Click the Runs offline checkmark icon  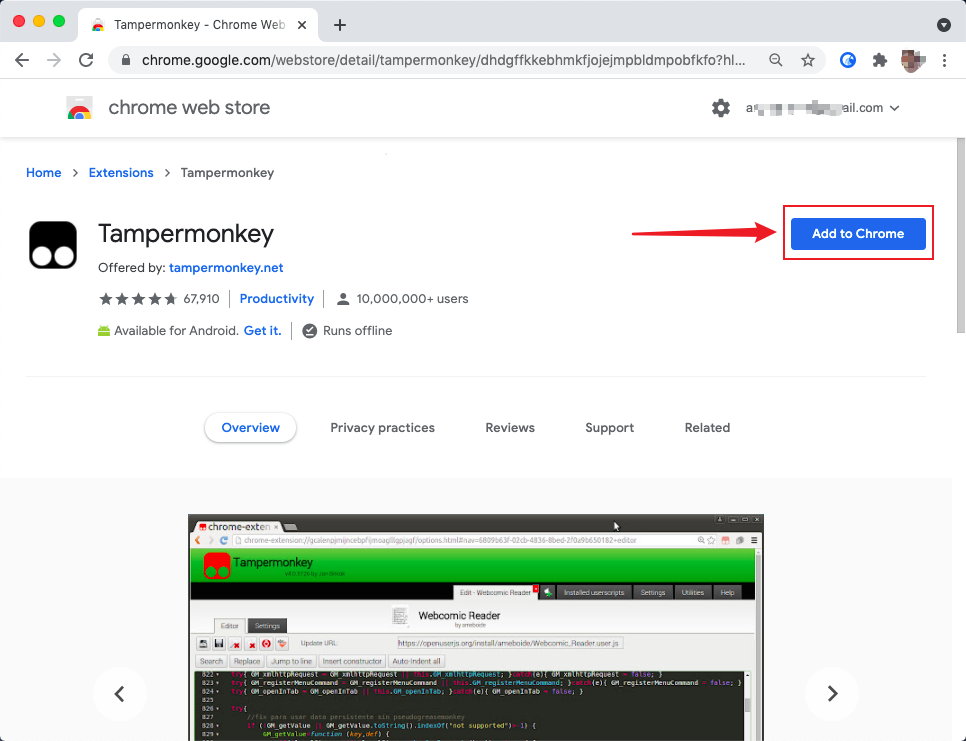(x=310, y=330)
